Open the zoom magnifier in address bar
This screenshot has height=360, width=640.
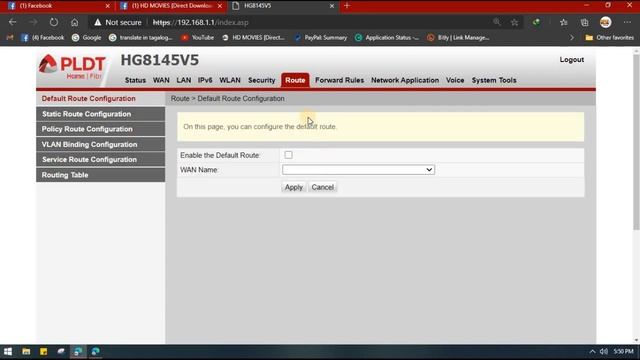click(496, 22)
